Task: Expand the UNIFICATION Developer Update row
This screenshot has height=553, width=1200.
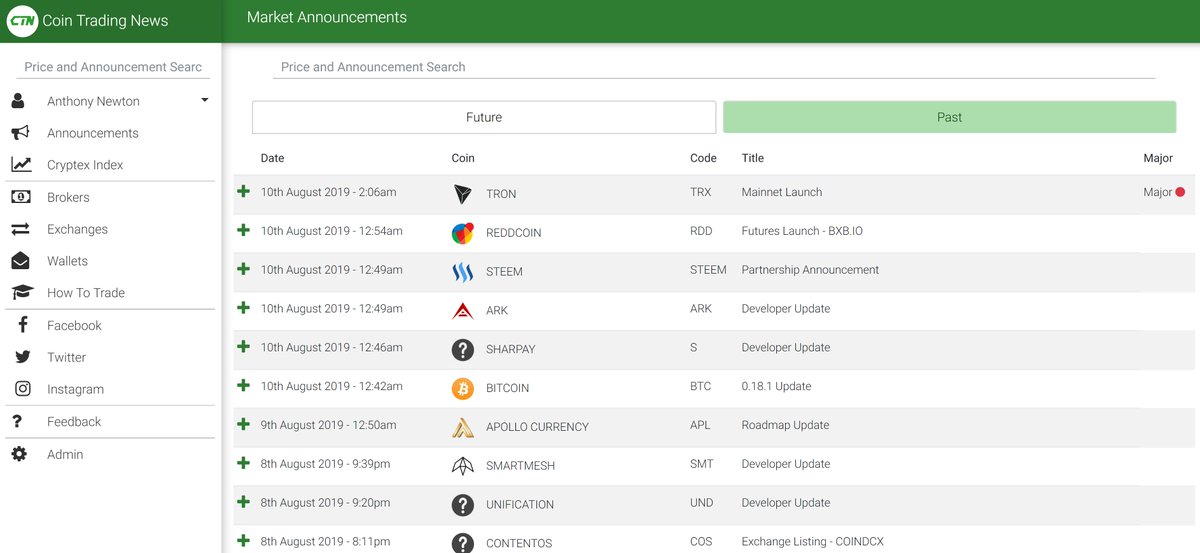Action: [243, 502]
